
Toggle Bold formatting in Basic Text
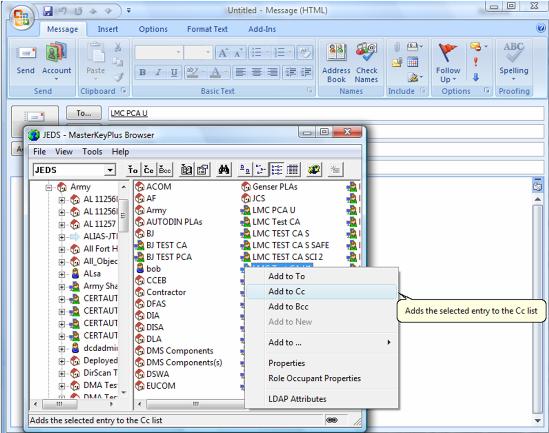[x=143, y=72]
